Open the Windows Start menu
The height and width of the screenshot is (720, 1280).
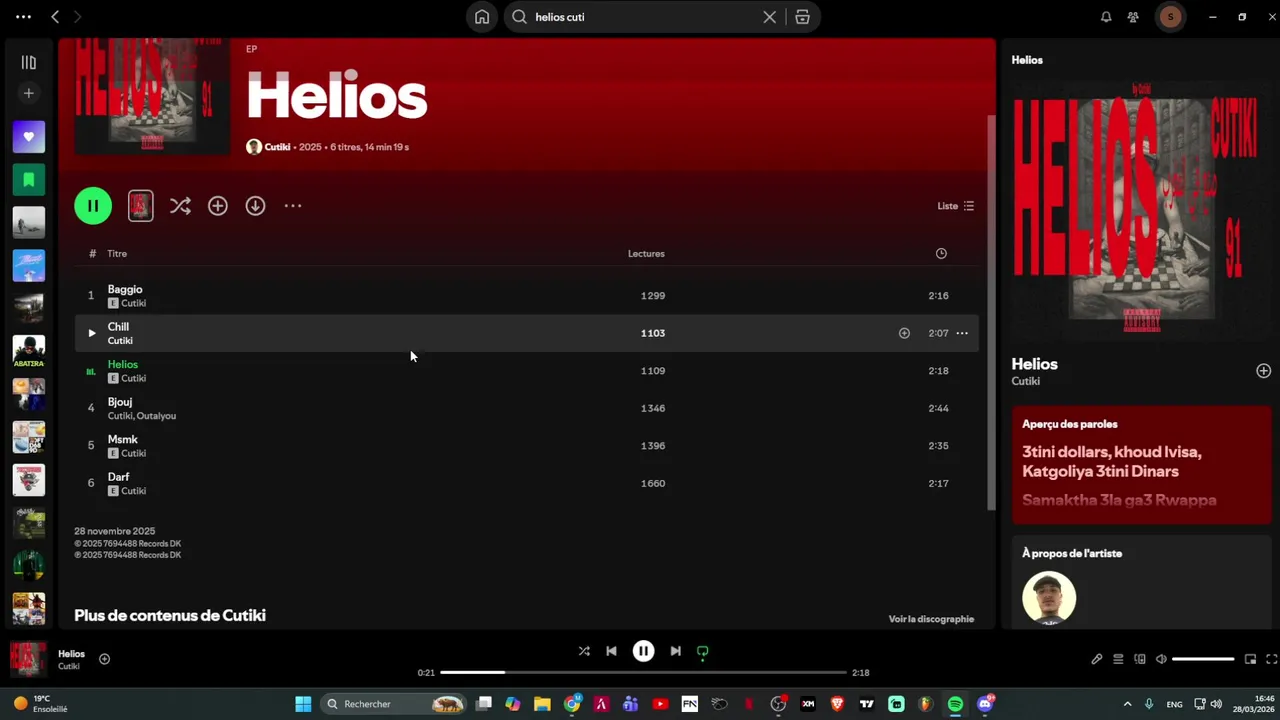[x=303, y=704]
